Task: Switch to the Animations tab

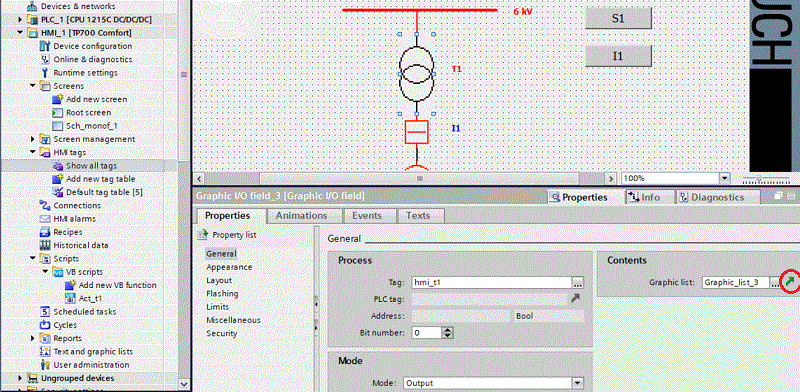Action: click(302, 215)
